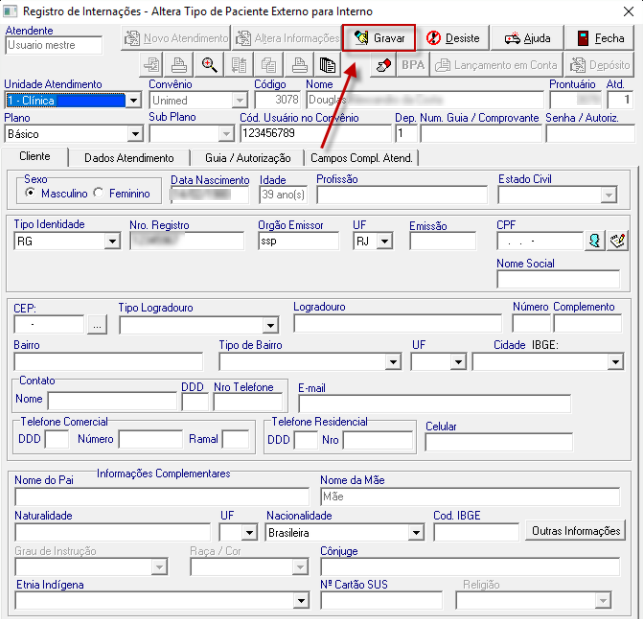Screen dimensions: 643x619
Task: Click the Senha / Autoriz. input field
Action: (x=590, y=134)
